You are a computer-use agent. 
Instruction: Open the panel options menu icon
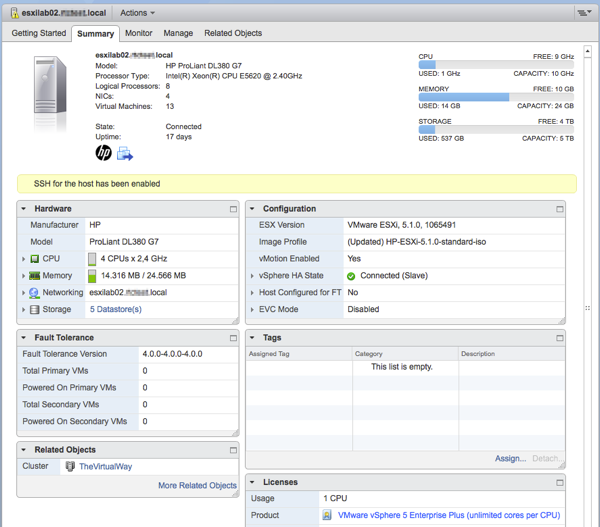(583, 13)
